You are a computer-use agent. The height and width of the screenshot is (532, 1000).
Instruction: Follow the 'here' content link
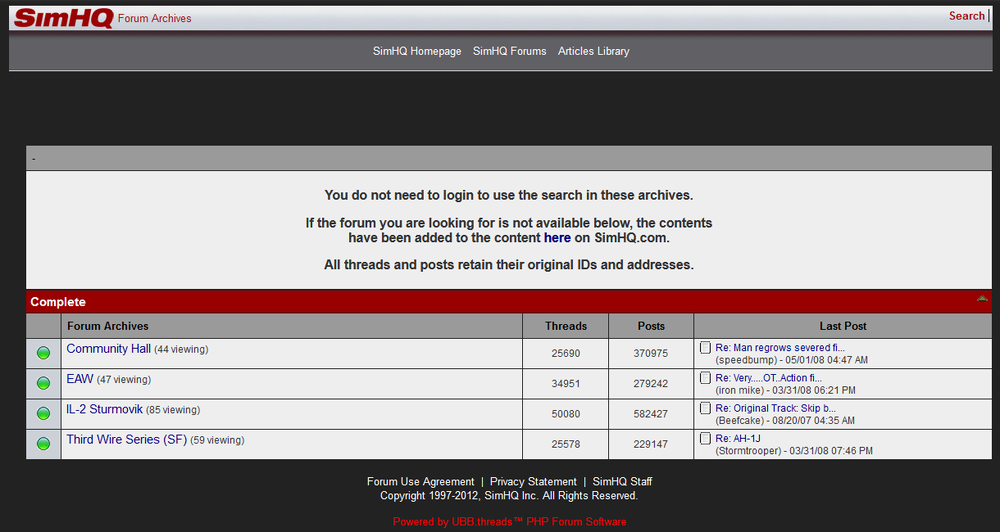[x=557, y=238]
